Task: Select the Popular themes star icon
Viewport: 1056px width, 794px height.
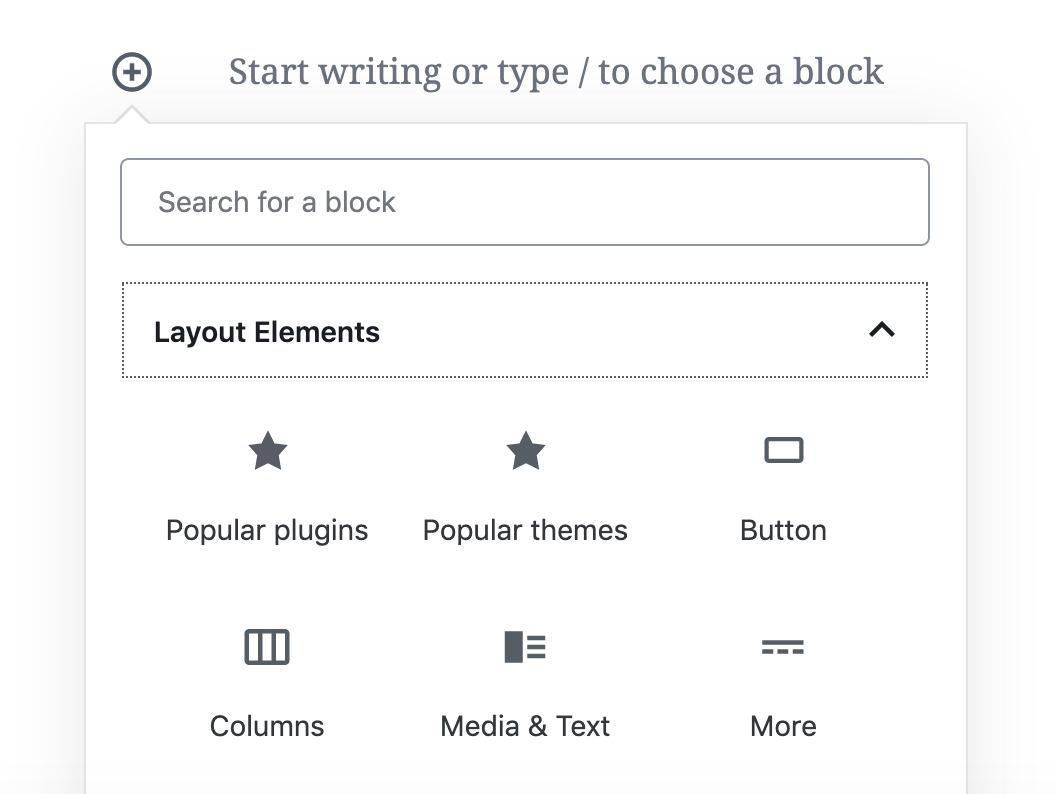Action: coord(525,451)
